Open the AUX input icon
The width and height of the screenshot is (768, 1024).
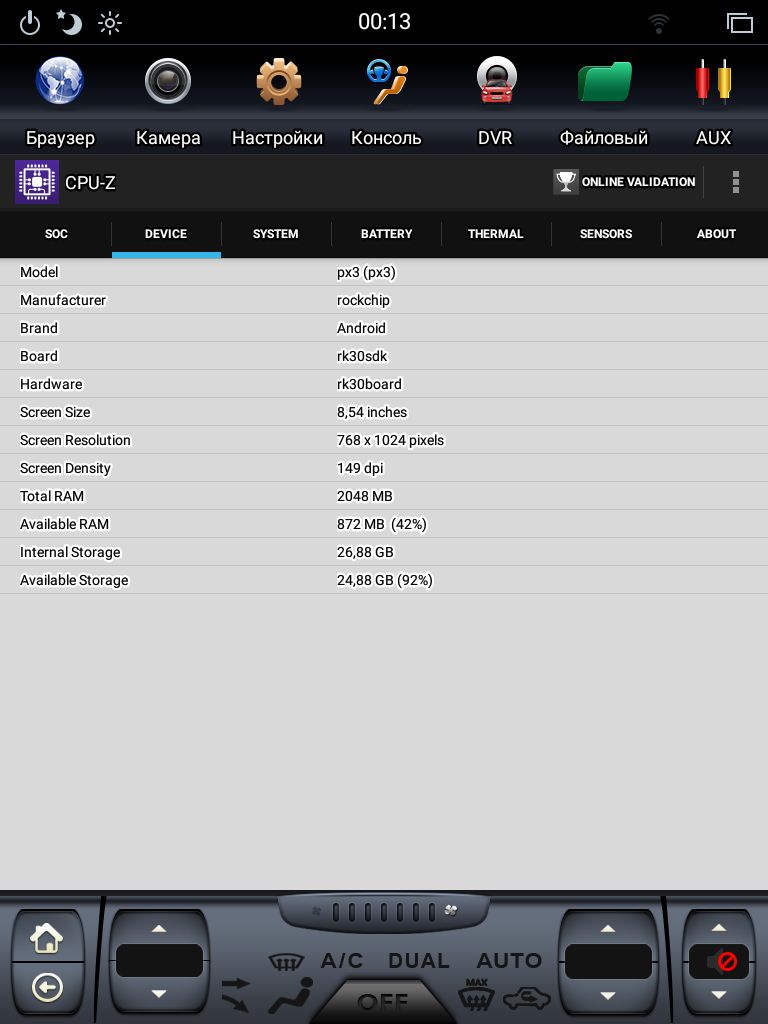click(713, 82)
